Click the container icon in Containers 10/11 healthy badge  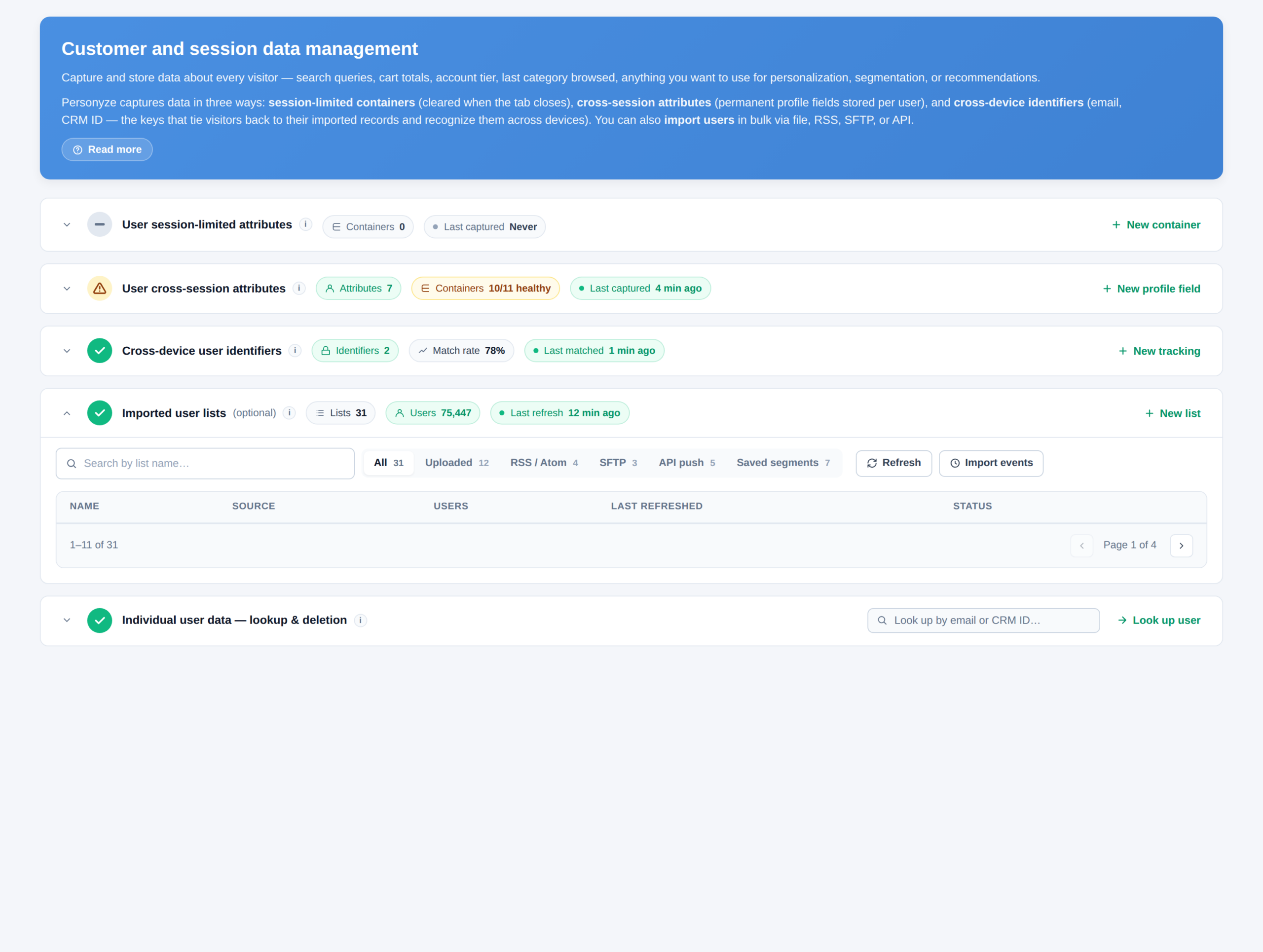tap(425, 288)
